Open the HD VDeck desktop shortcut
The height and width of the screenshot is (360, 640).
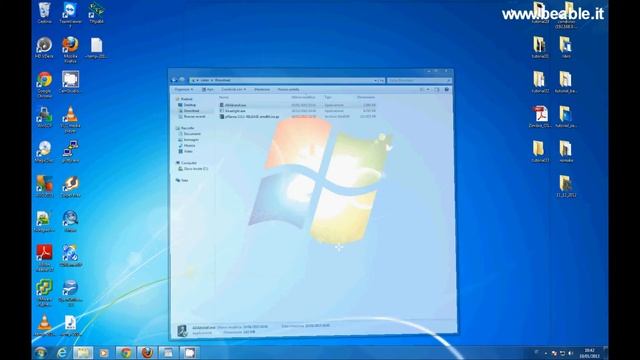(44, 47)
